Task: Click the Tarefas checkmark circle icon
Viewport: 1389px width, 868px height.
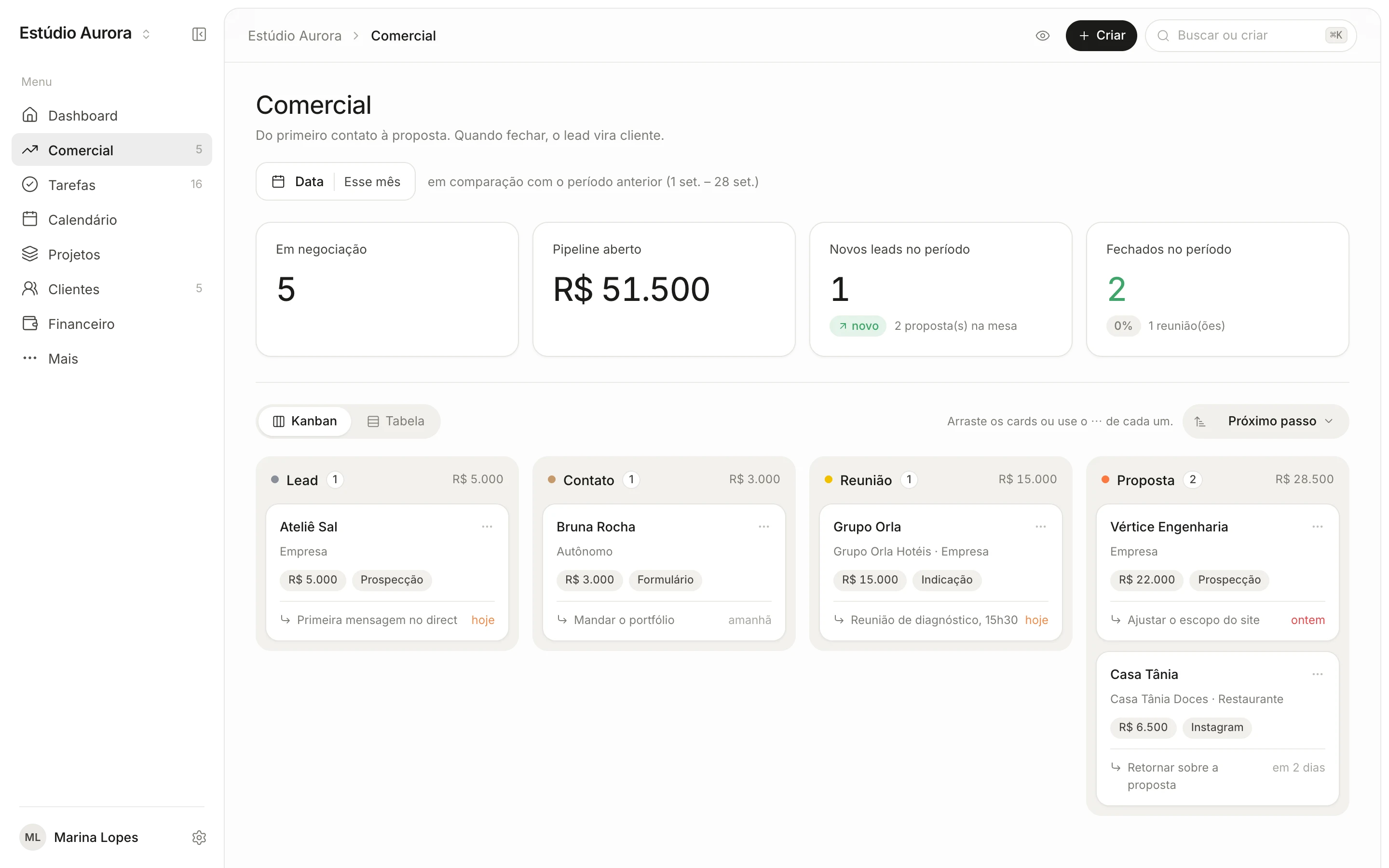Action: click(x=30, y=184)
